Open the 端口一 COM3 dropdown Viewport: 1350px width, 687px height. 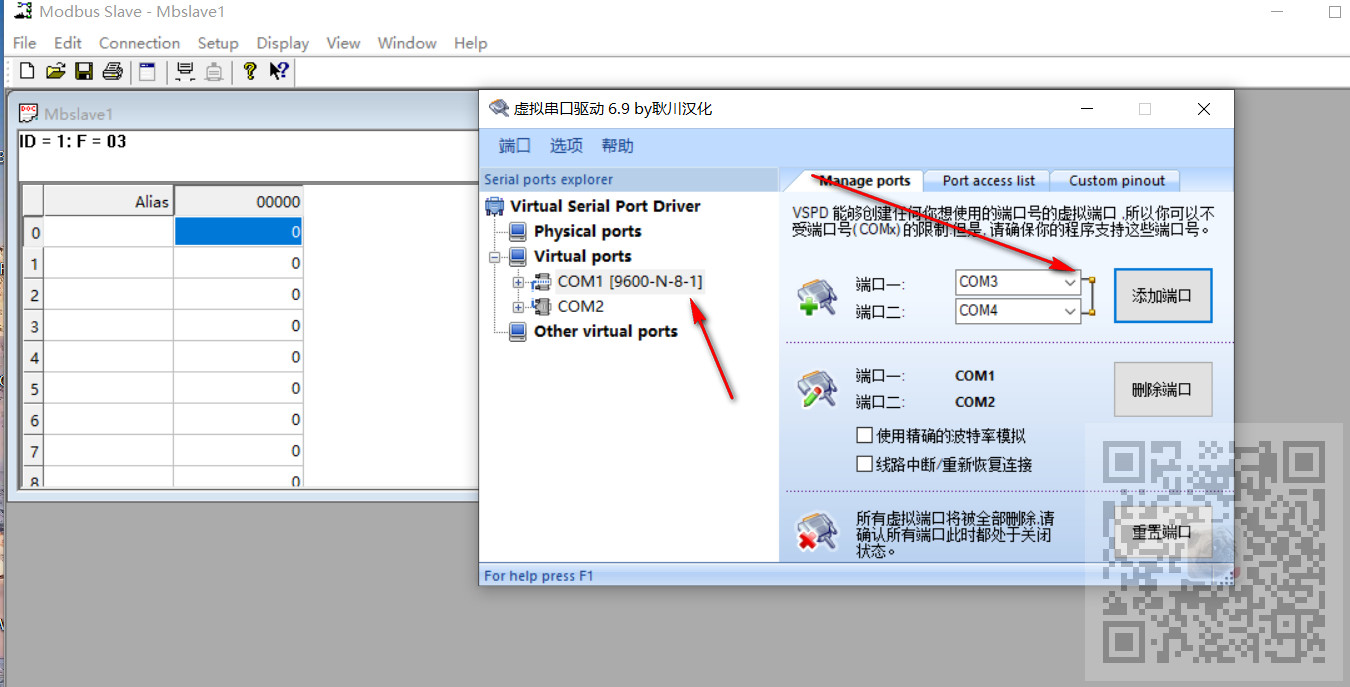coord(1070,282)
